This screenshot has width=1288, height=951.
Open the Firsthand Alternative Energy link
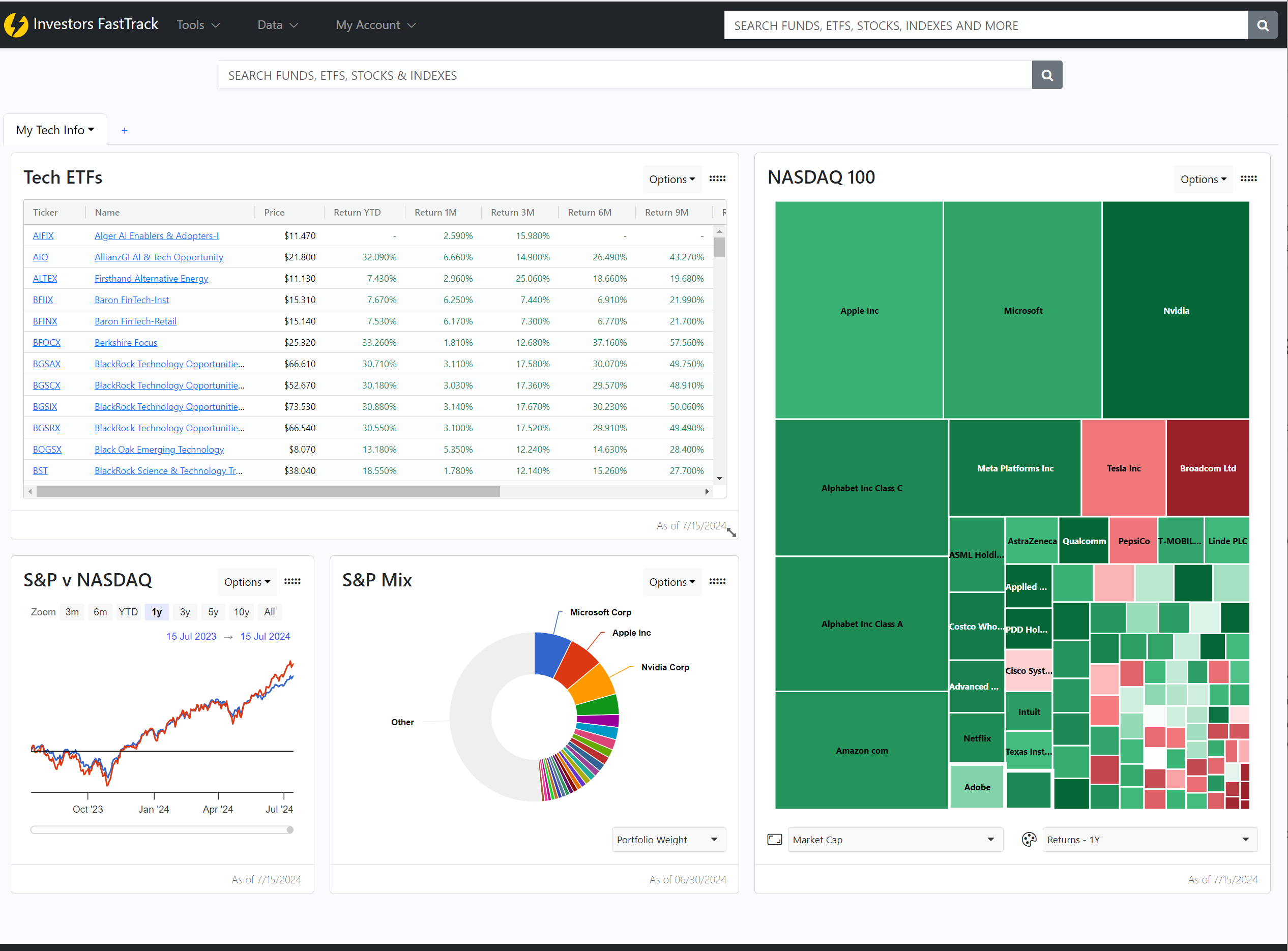click(x=152, y=278)
